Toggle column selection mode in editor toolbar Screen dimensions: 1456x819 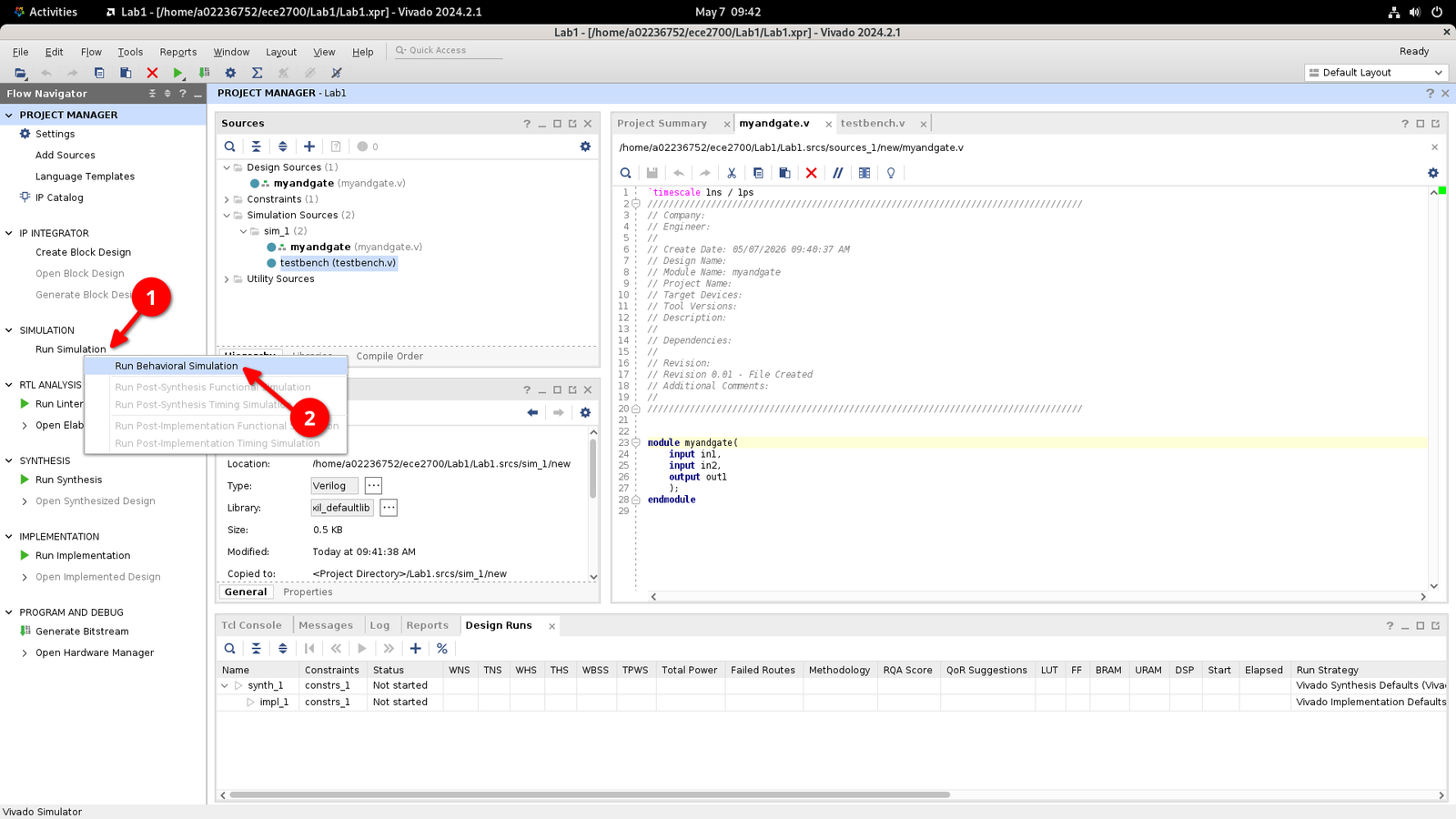click(864, 173)
